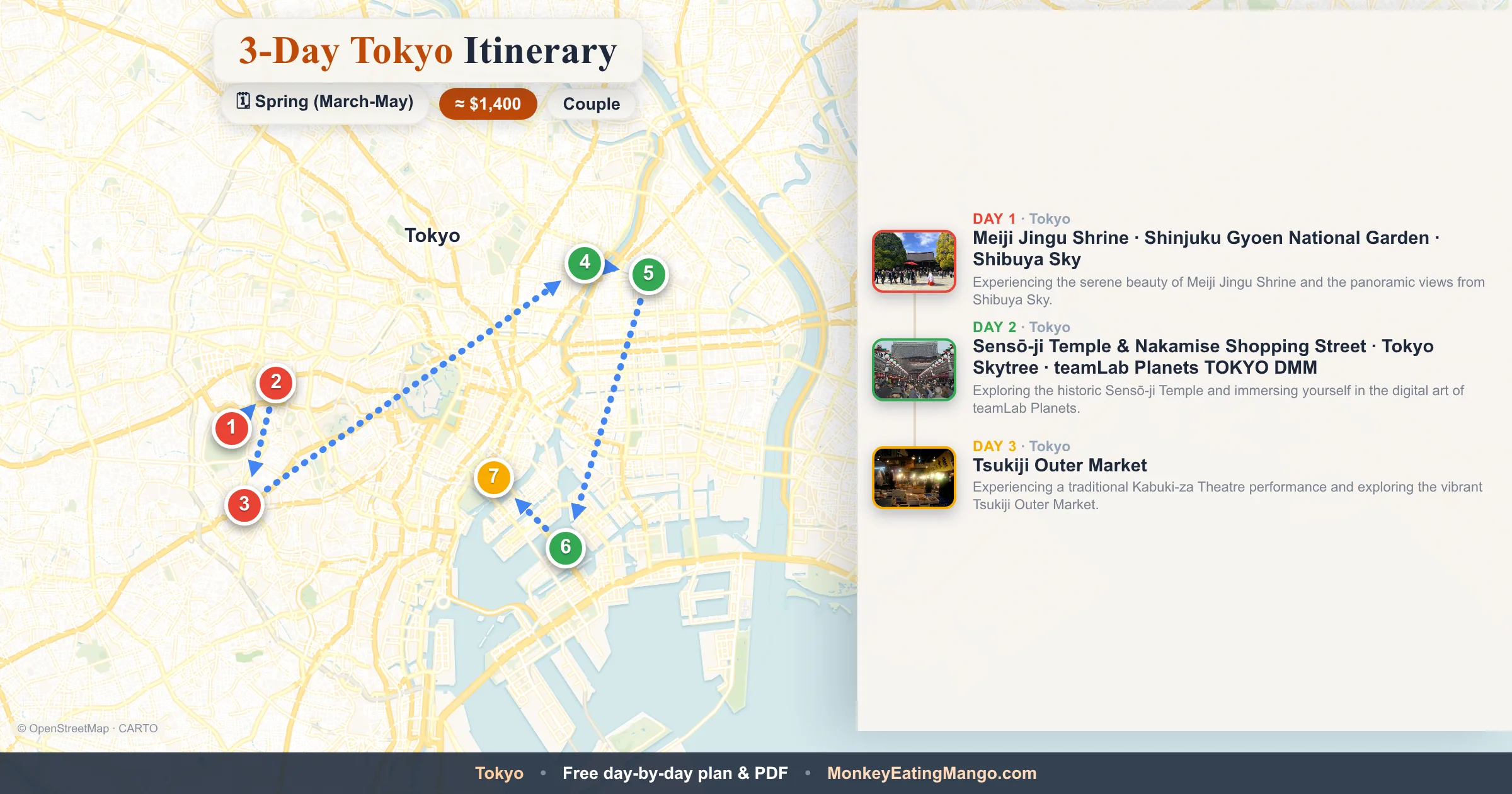Select the Sensō-ji Temple & Nakamise title
The image size is (1512, 794).
1203,357
